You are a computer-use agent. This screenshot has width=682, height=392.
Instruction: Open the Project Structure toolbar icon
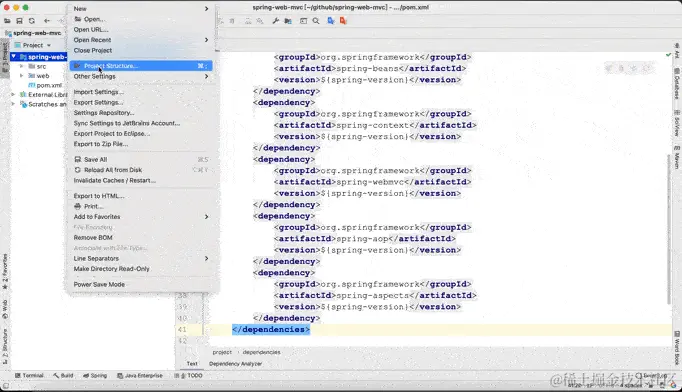point(288,21)
